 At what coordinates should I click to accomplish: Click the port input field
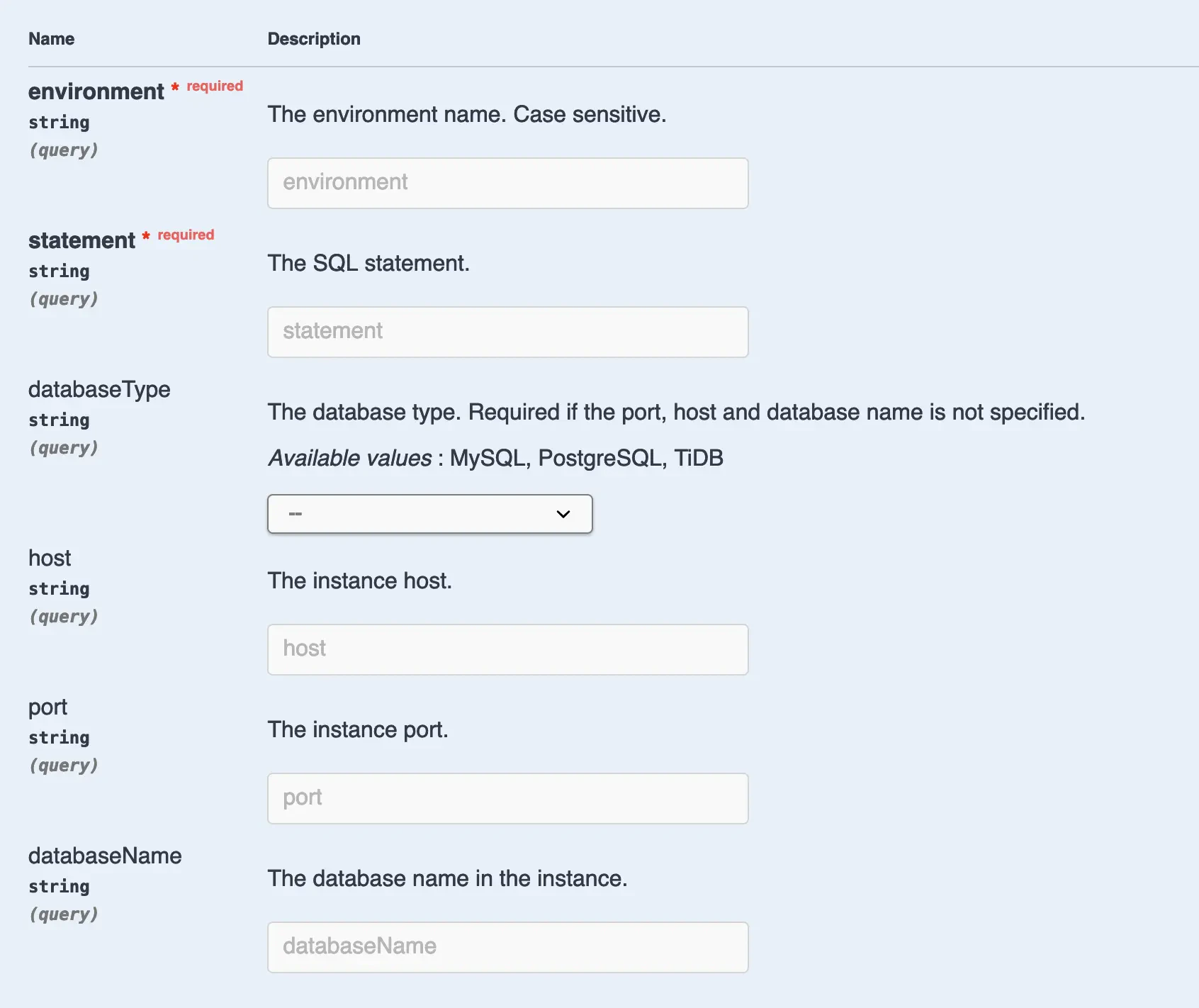pos(507,797)
